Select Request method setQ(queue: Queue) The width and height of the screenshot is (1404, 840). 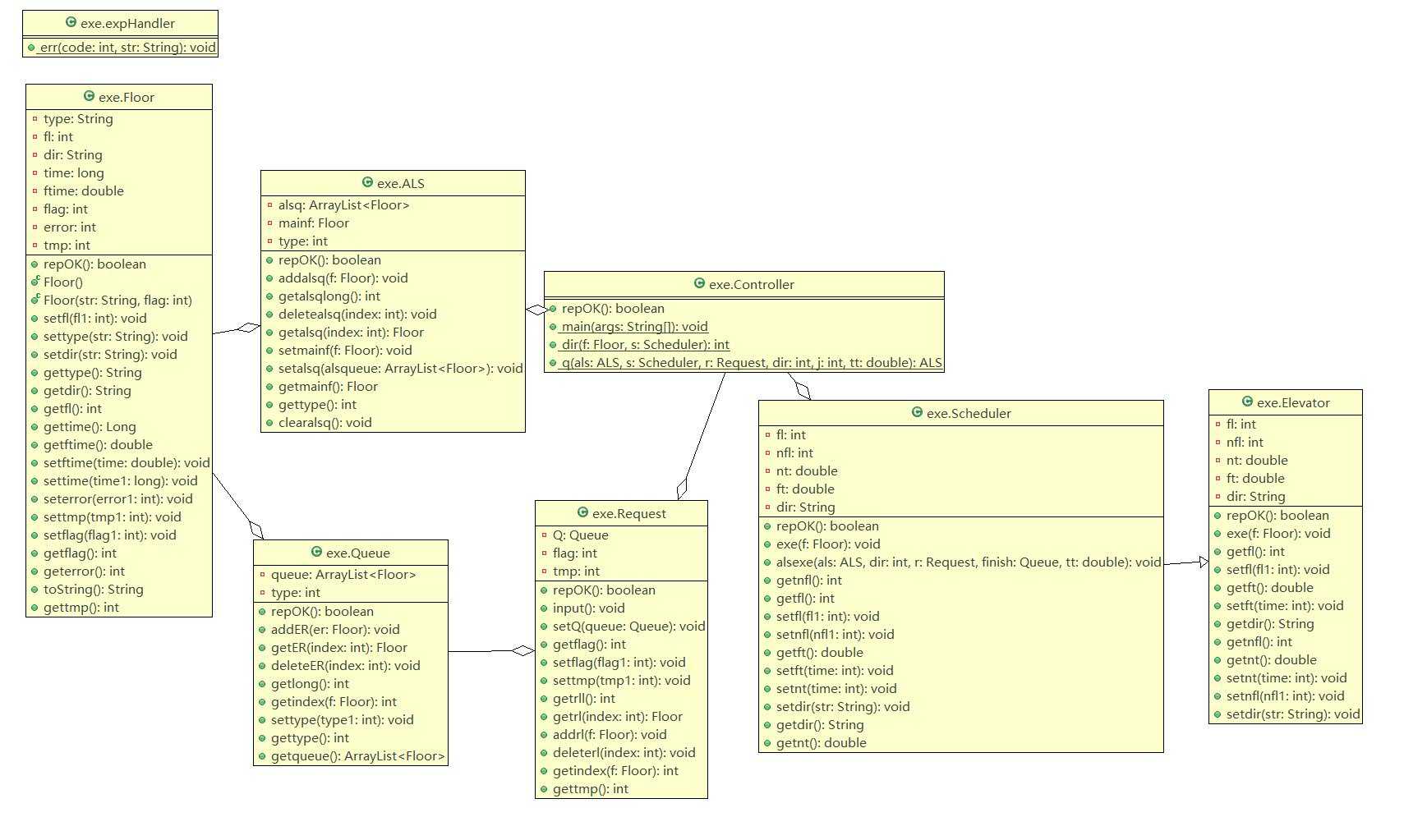[629, 626]
